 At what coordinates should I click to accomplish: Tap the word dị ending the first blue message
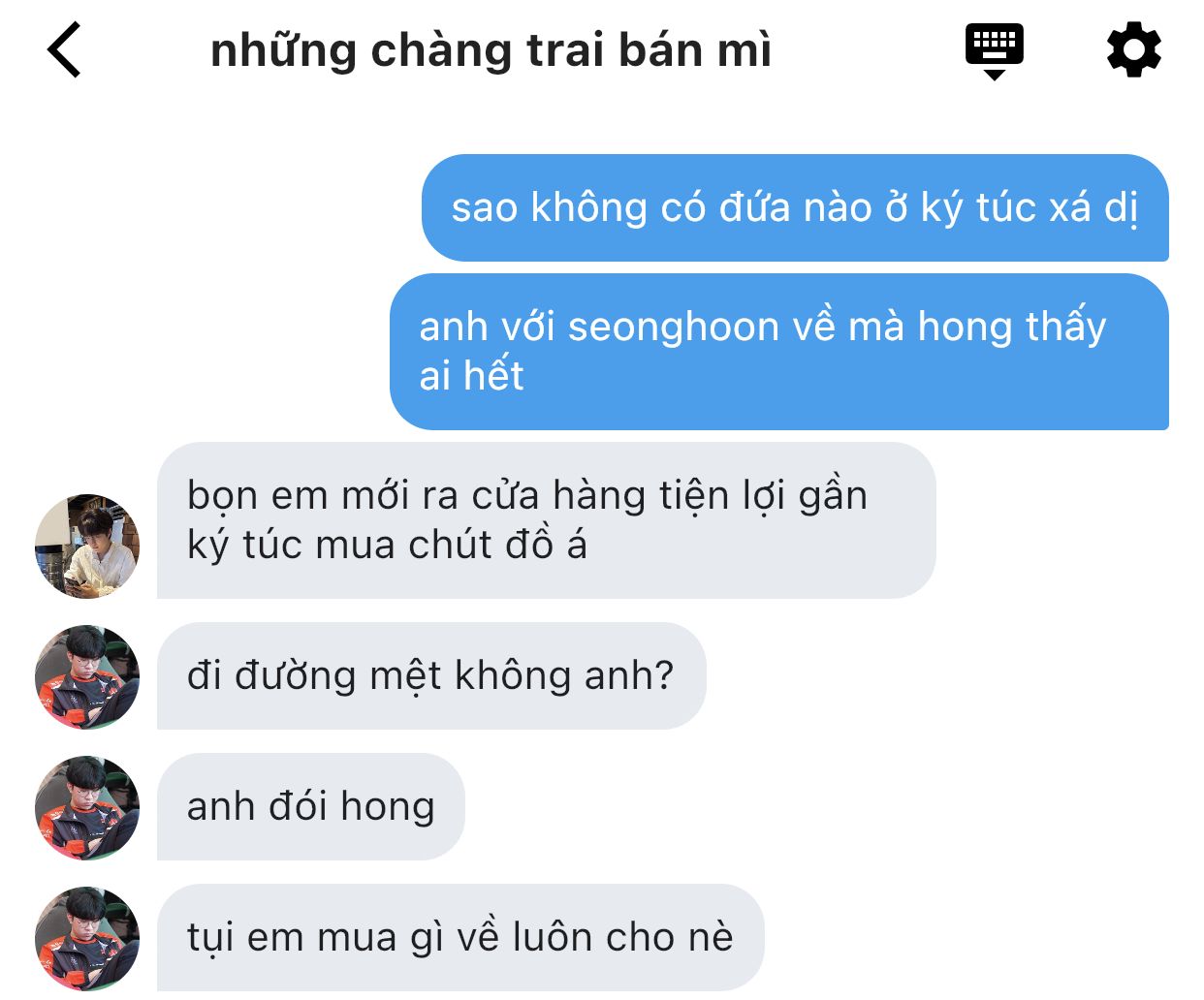click(1122, 208)
